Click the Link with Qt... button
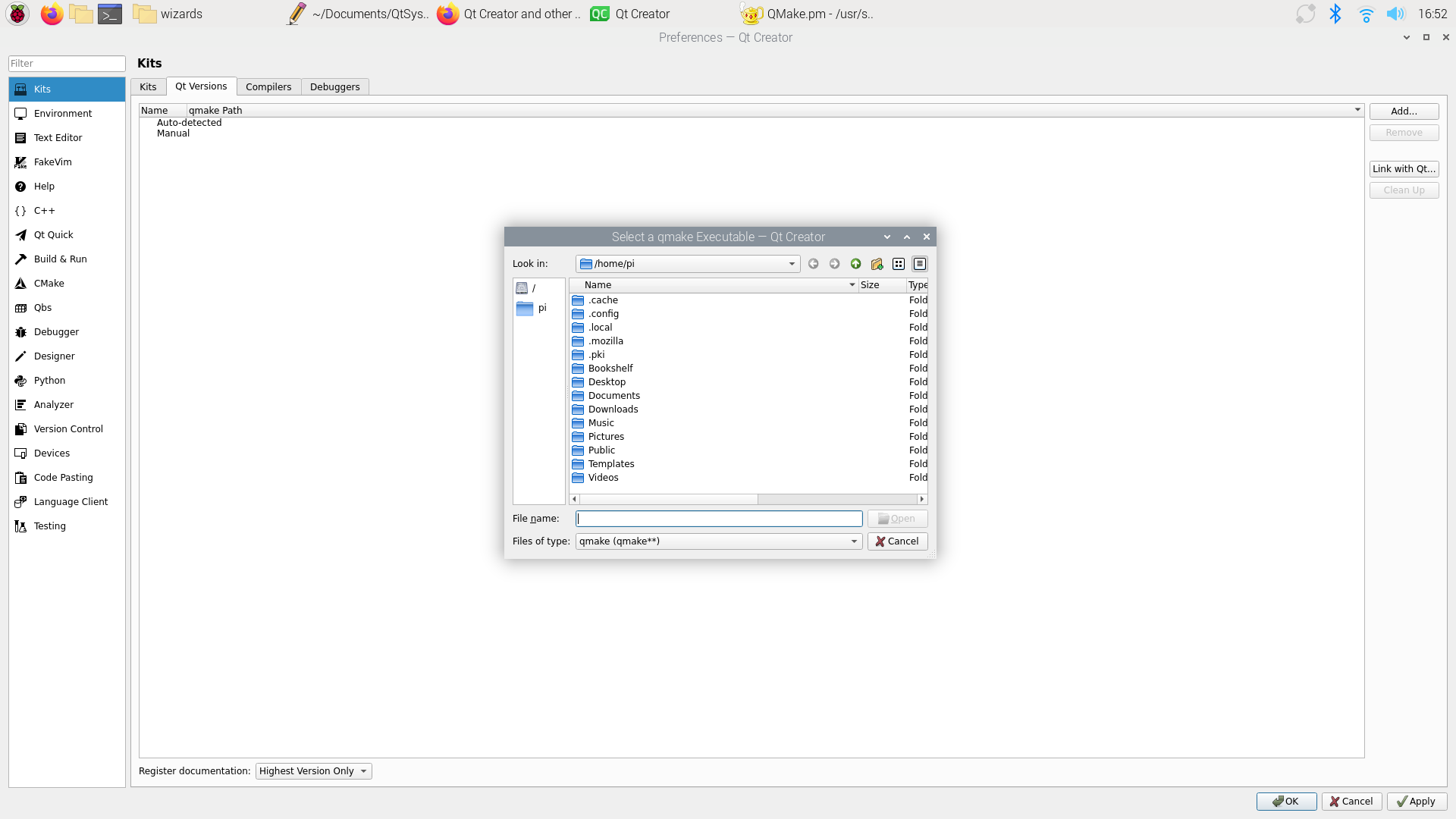 (x=1404, y=169)
